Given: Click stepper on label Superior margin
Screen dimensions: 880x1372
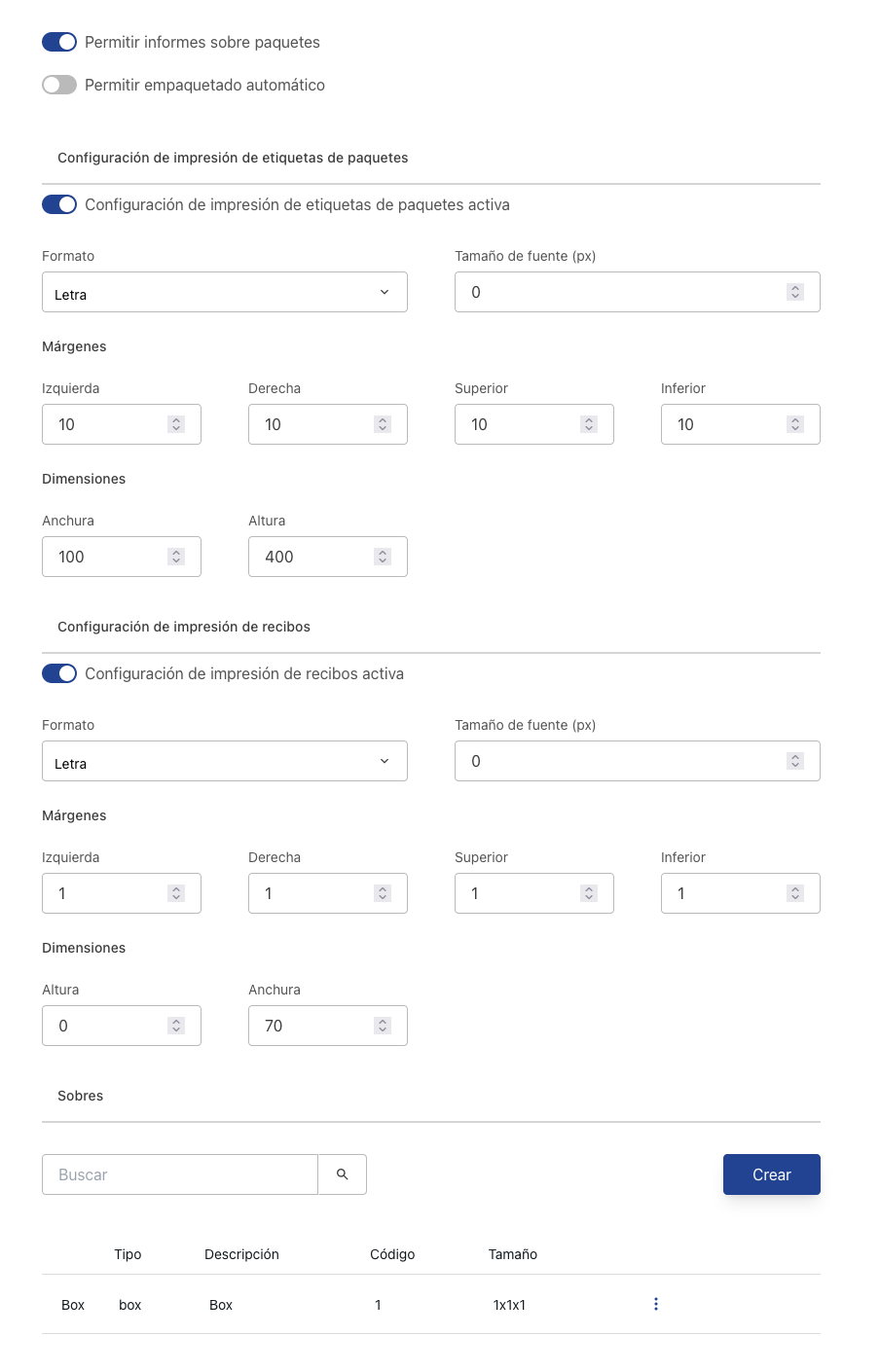Looking at the screenshot, I should (589, 424).
